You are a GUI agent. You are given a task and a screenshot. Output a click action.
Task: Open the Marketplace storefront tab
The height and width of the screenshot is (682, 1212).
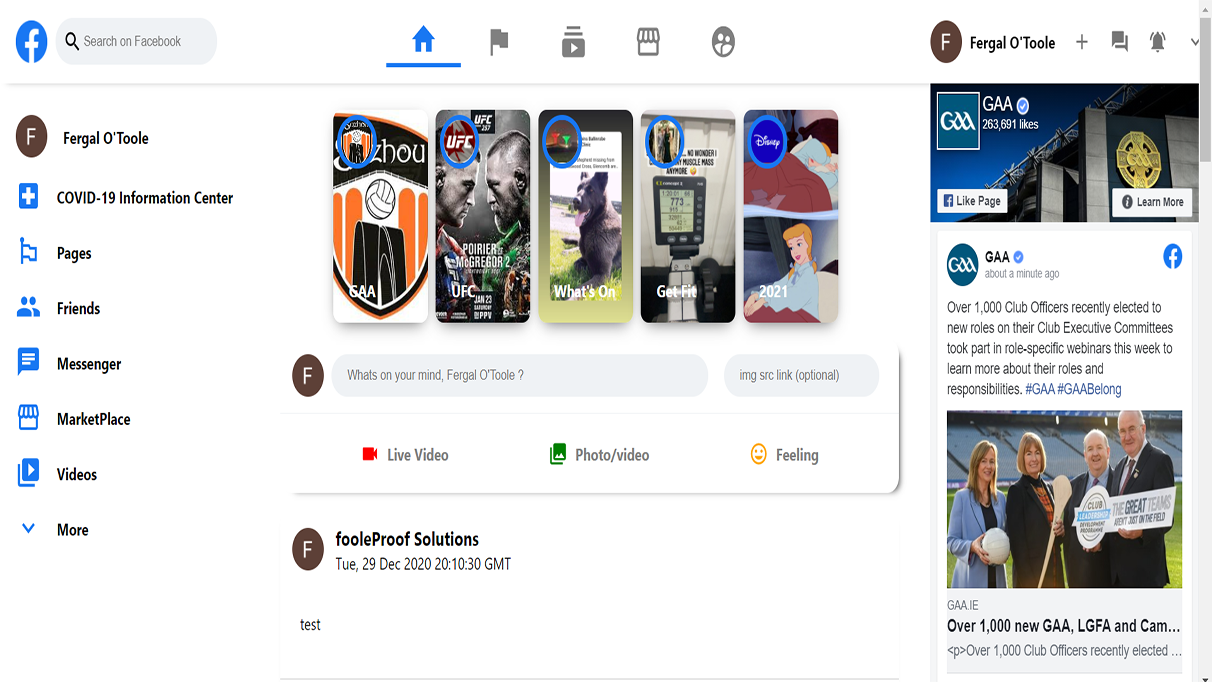click(648, 42)
